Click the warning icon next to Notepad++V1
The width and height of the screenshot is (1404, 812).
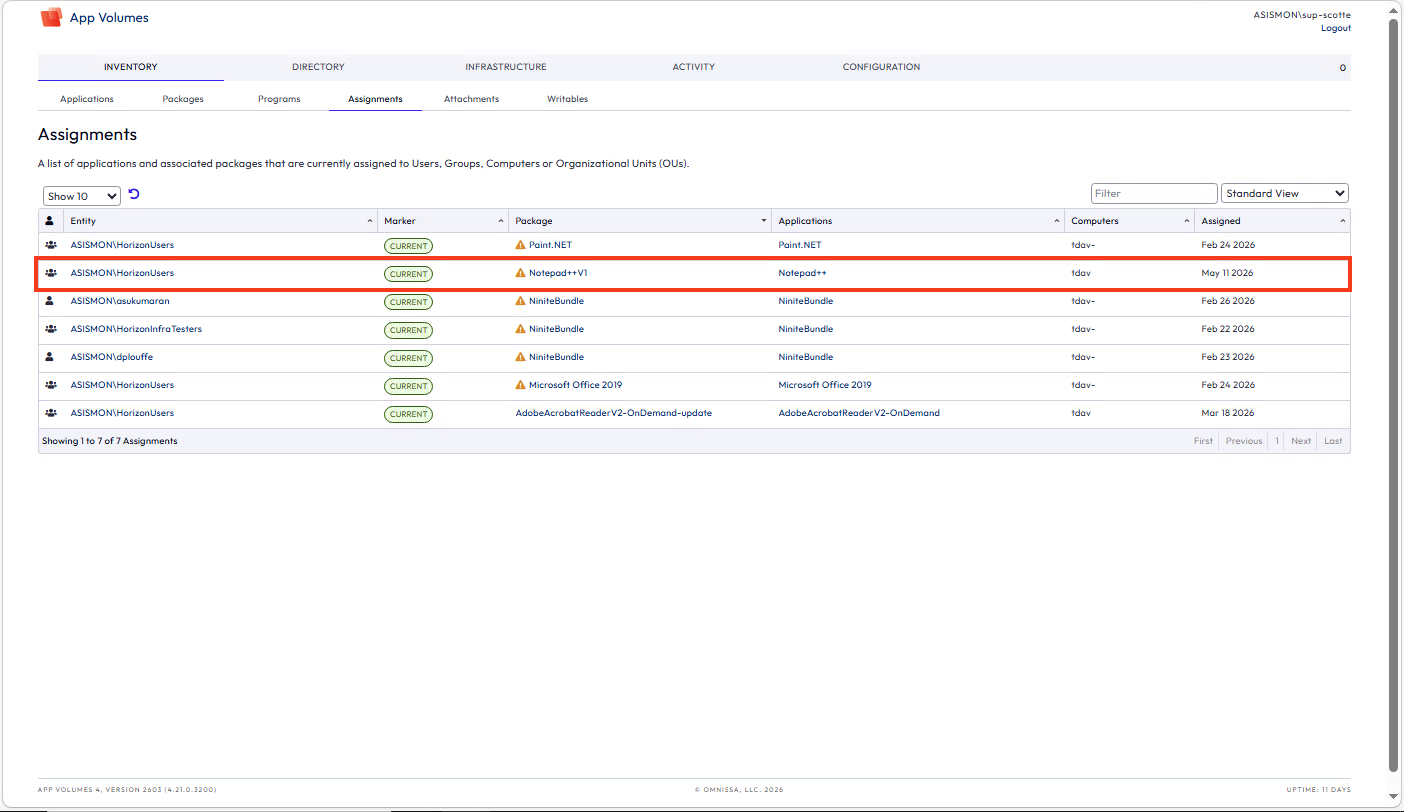(520, 273)
